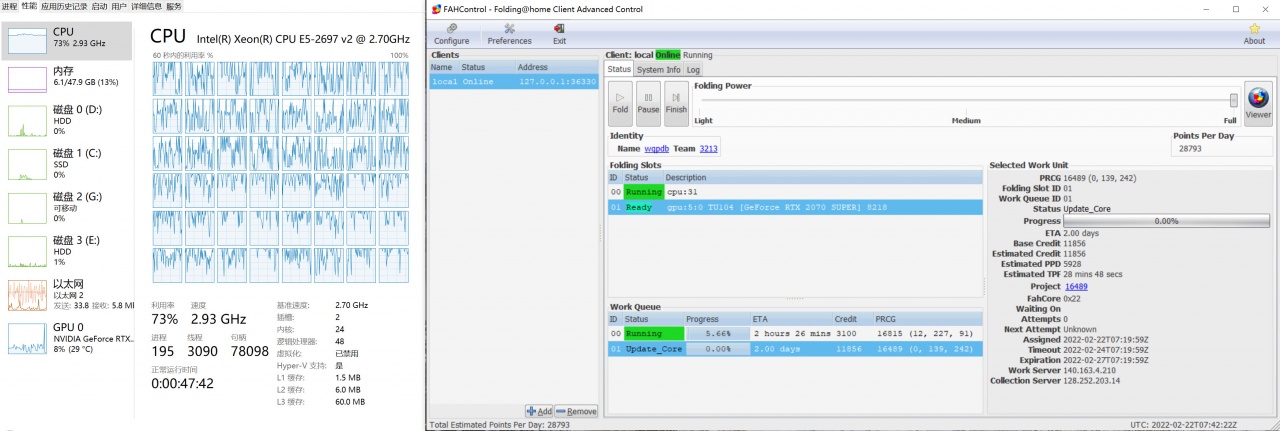The width and height of the screenshot is (1280, 431).
Task: Select folding slot 01 GeForce RTX 2070 SUPER
Action: (795, 207)
